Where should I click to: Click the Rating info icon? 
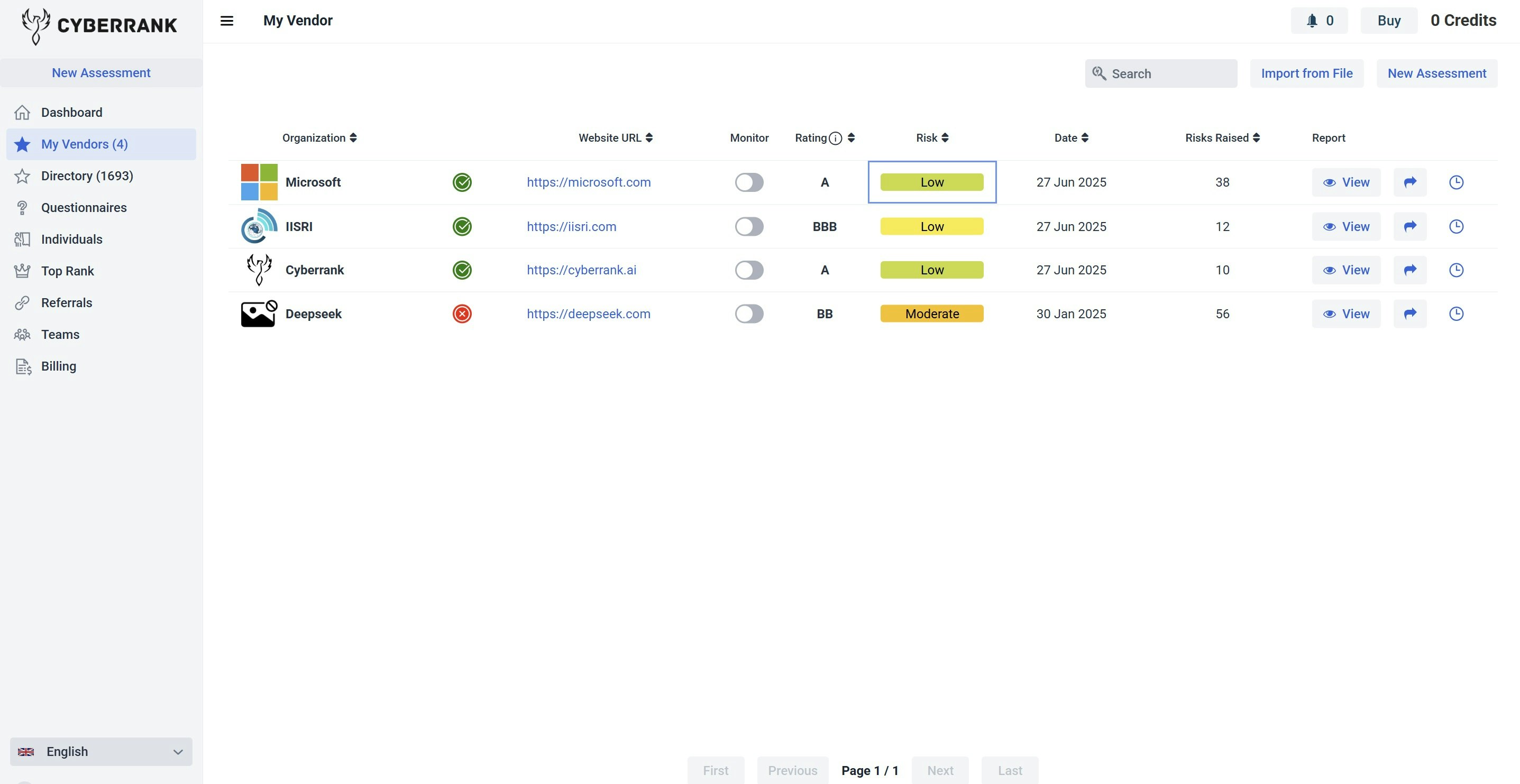[x=835, y=138]
